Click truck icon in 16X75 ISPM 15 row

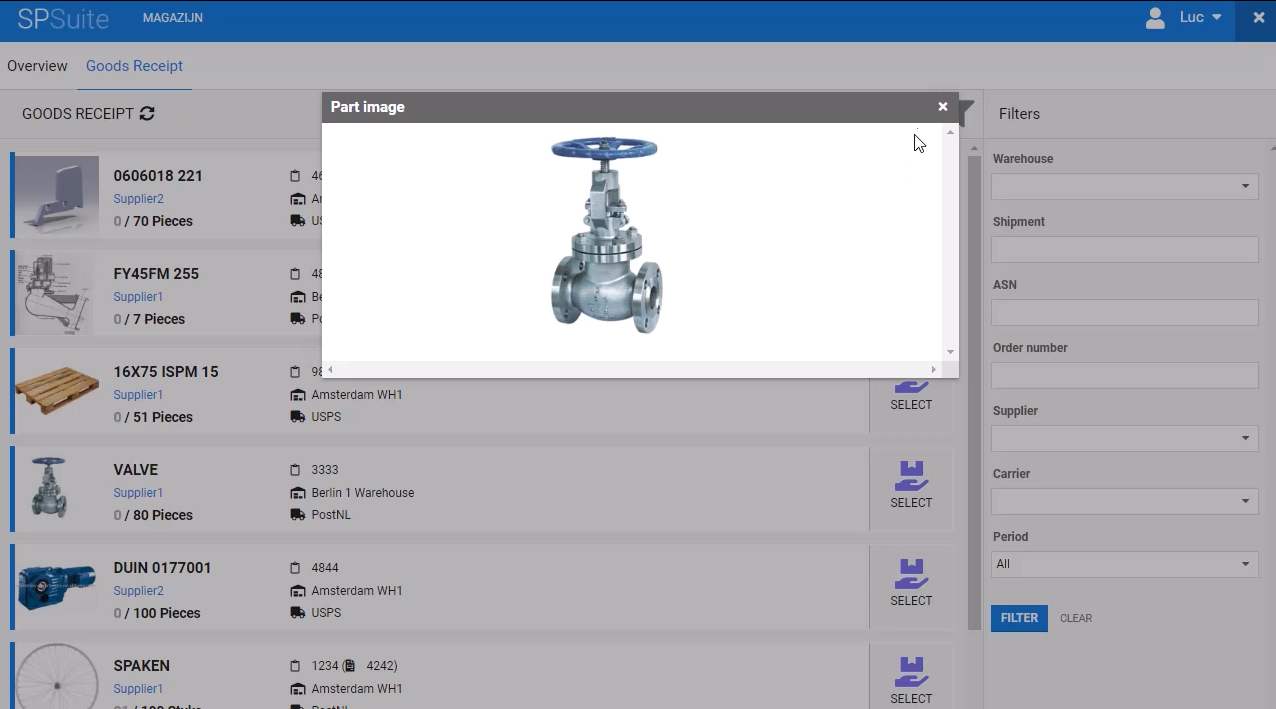point(297,417)
